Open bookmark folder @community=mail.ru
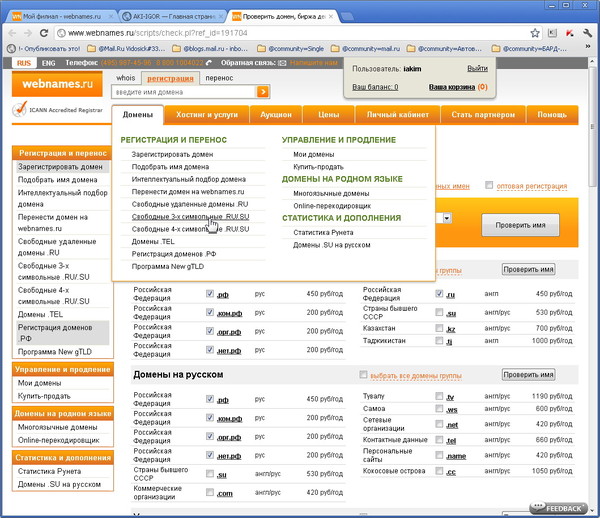 [x=366, y=49]
